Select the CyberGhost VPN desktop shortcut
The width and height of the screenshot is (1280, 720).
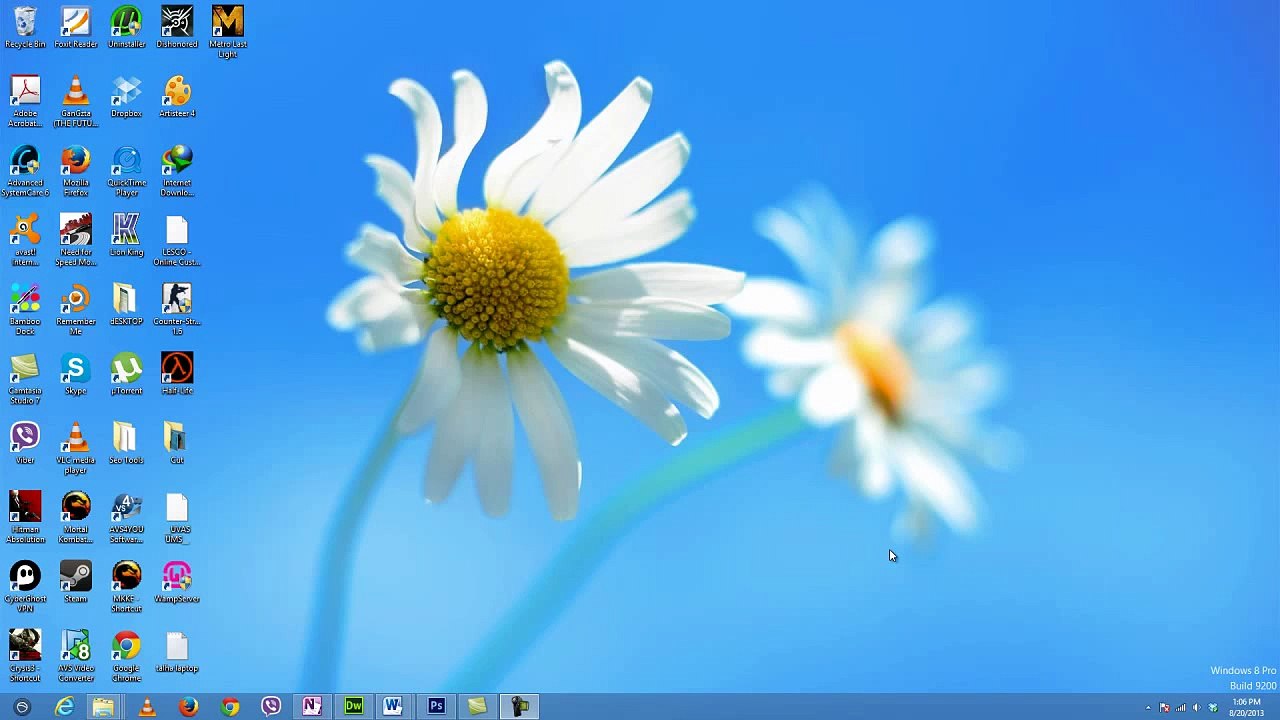coord(25,587)
